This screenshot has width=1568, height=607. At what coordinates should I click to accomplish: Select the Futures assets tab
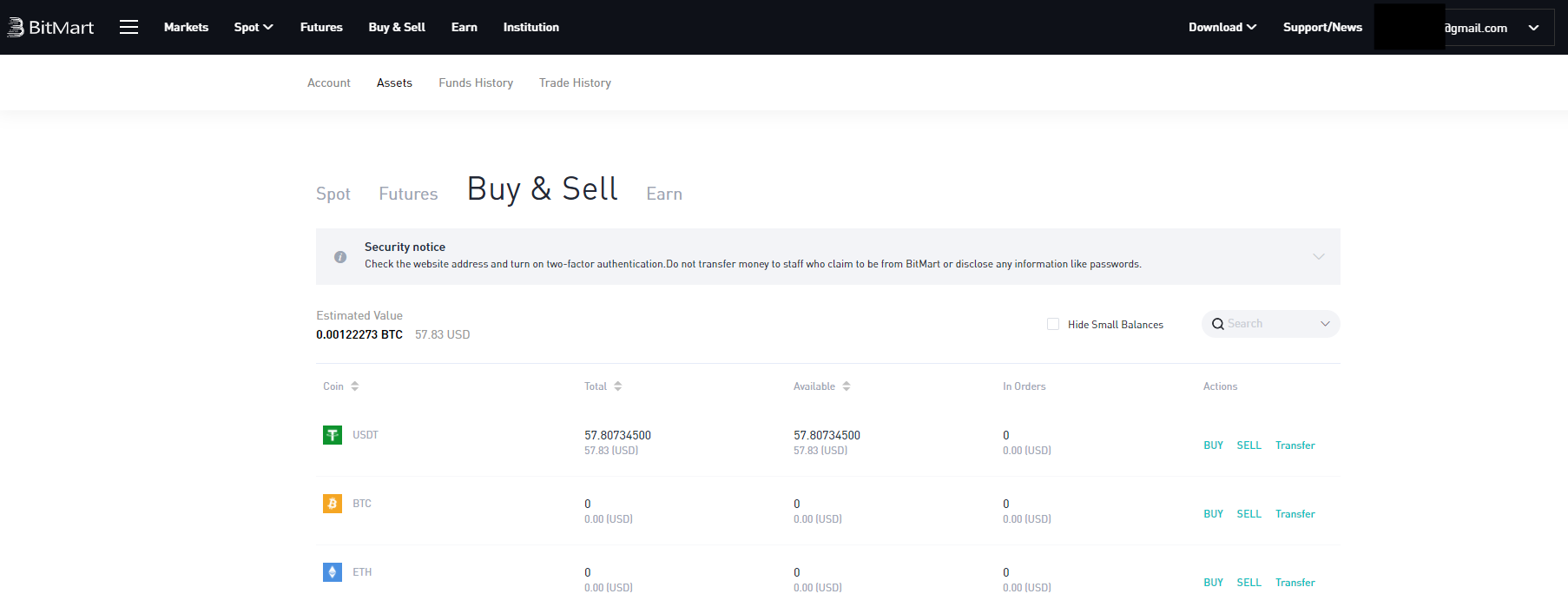point(408,194)
